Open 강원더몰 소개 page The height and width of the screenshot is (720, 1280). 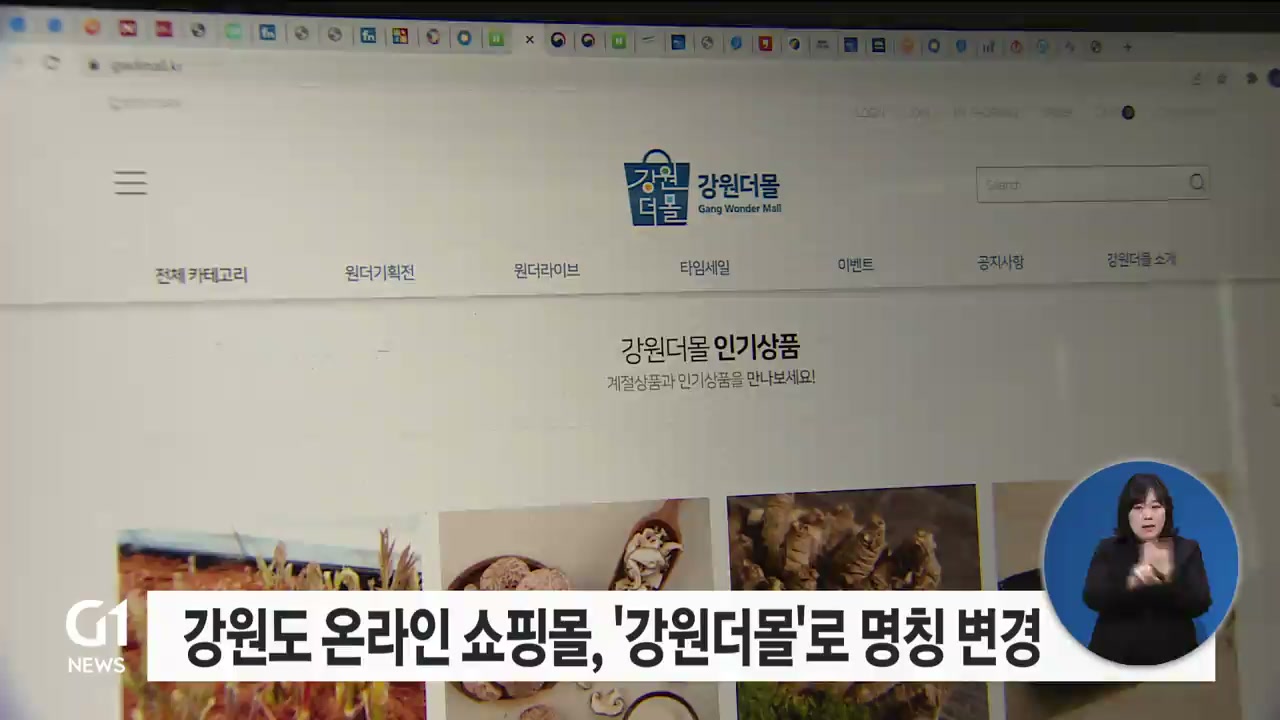tap(1140, 260)
